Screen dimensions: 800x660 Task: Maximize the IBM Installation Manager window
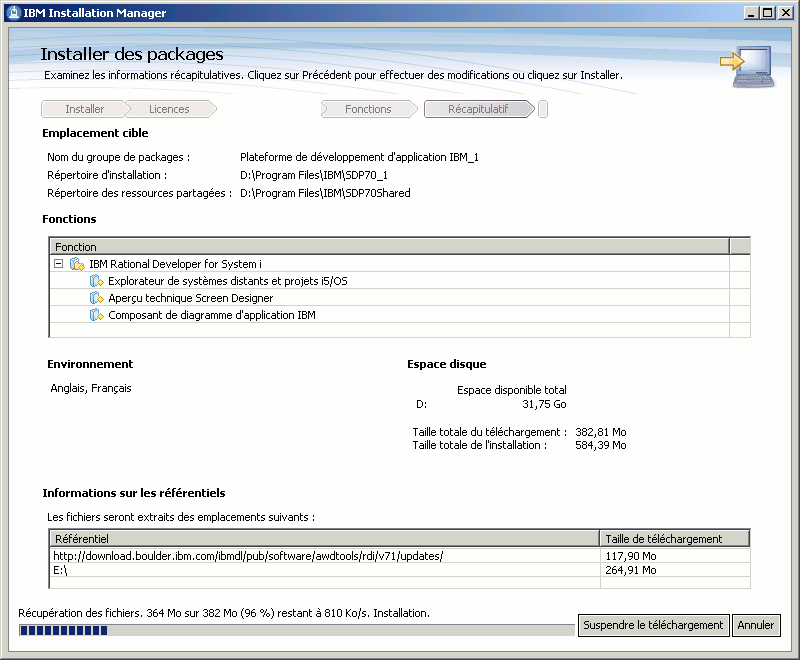coord(768,13)
